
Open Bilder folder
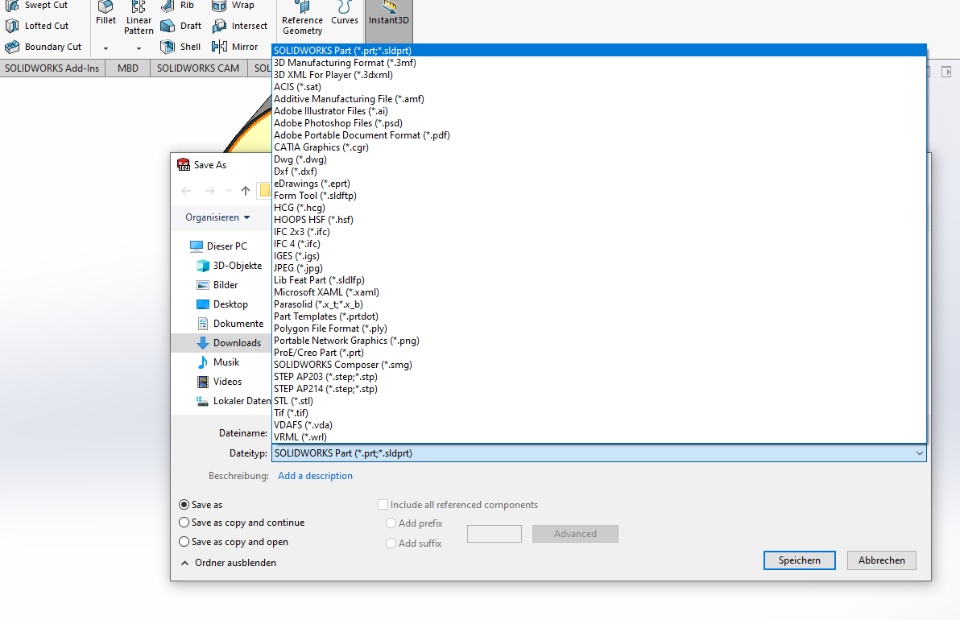click(217, 285)
